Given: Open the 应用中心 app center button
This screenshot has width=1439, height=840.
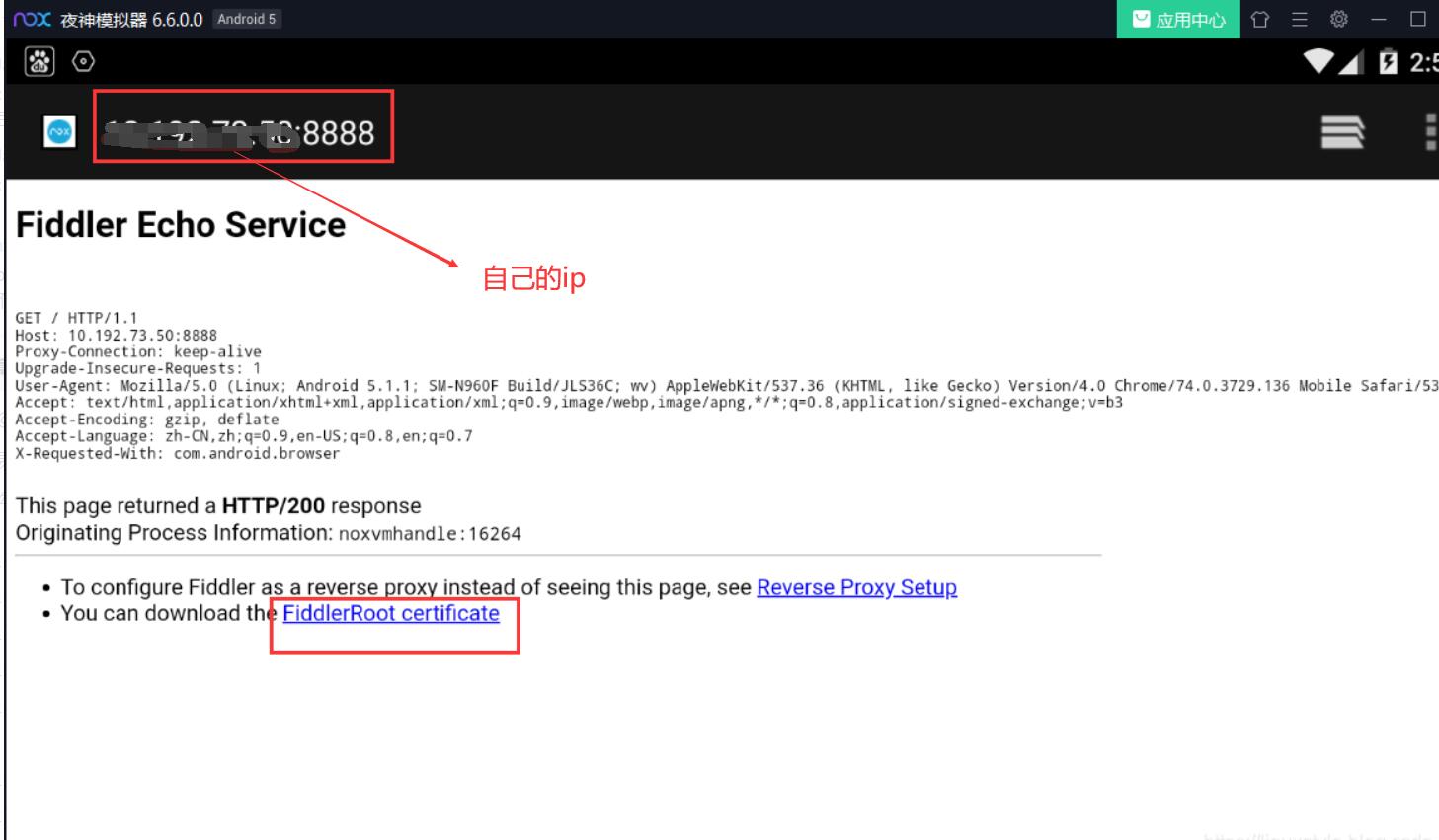Looking at the screenshot, I should click(x=1178, y=19).
